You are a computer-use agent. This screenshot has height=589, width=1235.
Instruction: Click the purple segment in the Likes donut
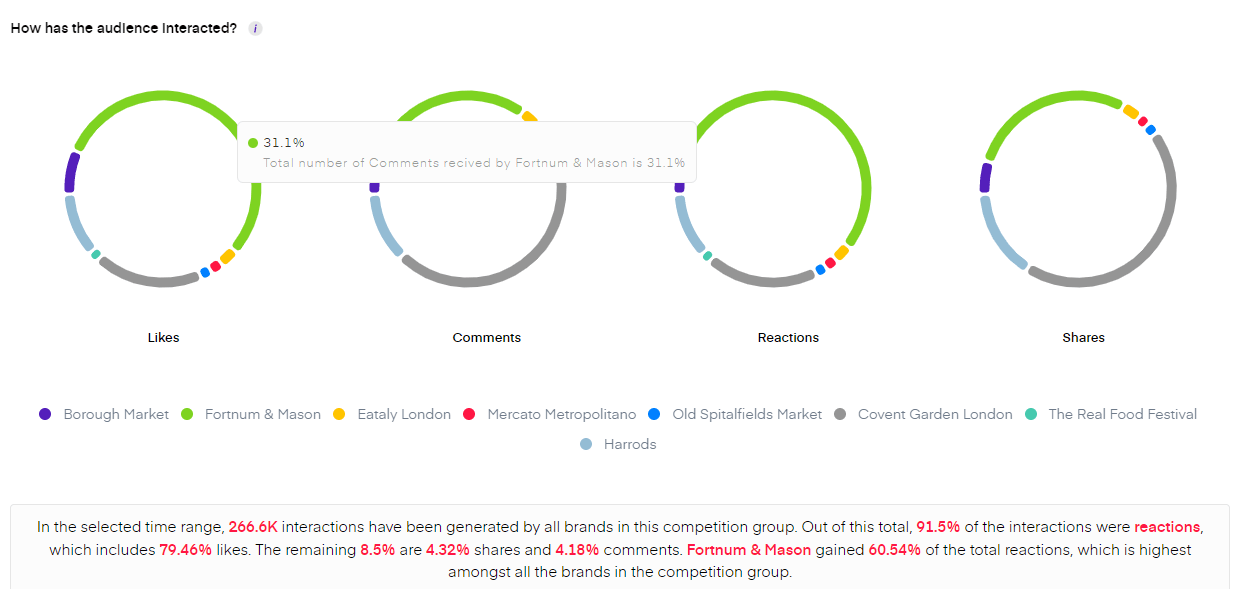coord(71,172)
